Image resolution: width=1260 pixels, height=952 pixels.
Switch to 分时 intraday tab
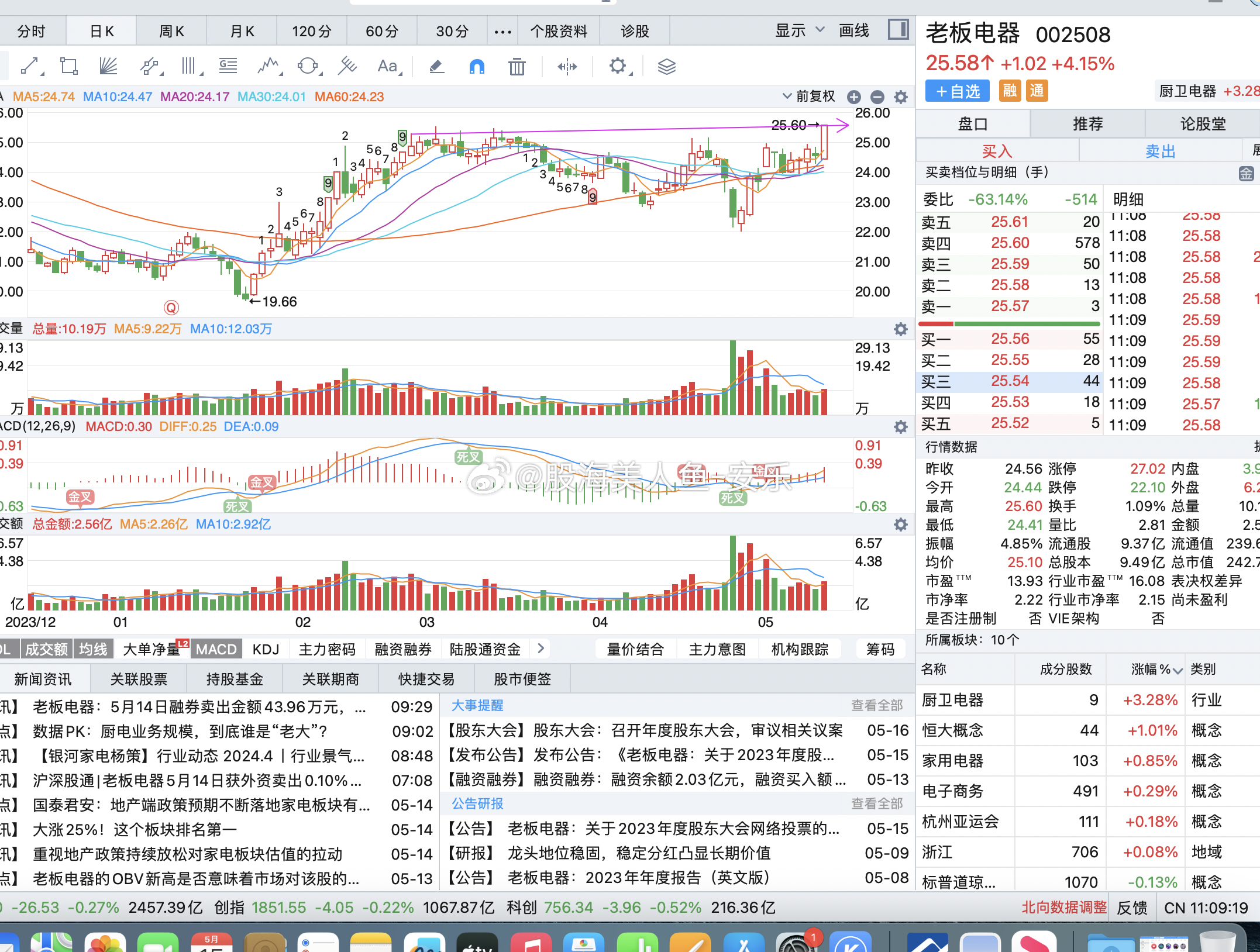(31, 31)
